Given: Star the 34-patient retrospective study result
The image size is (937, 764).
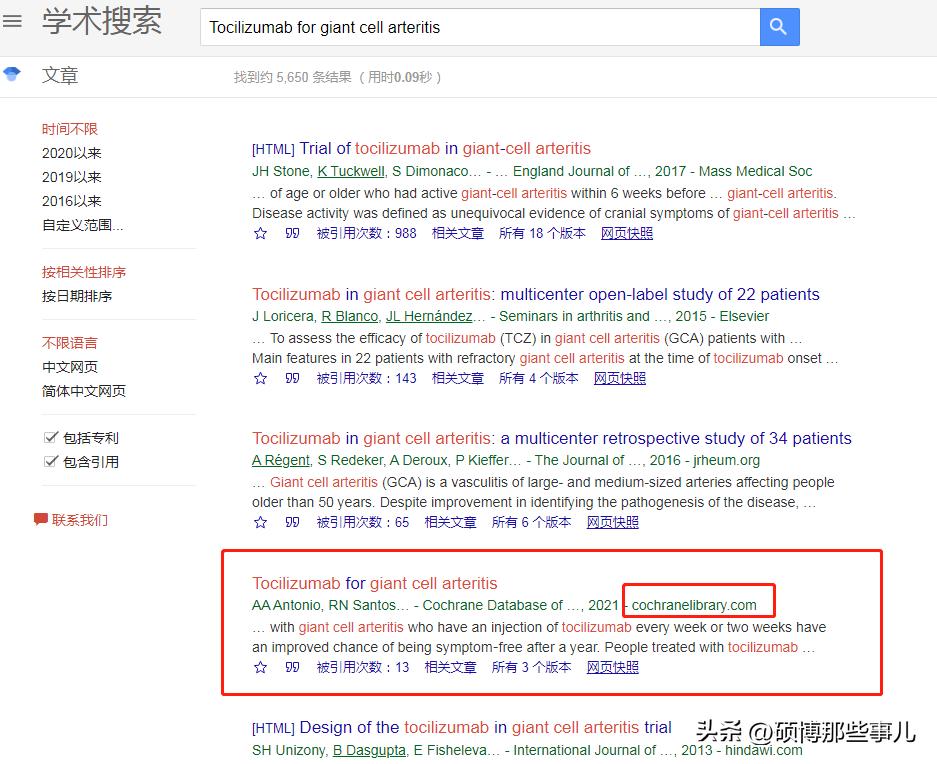Looking at the screenshot, I should pyautogui.click(x=260, y=522).
